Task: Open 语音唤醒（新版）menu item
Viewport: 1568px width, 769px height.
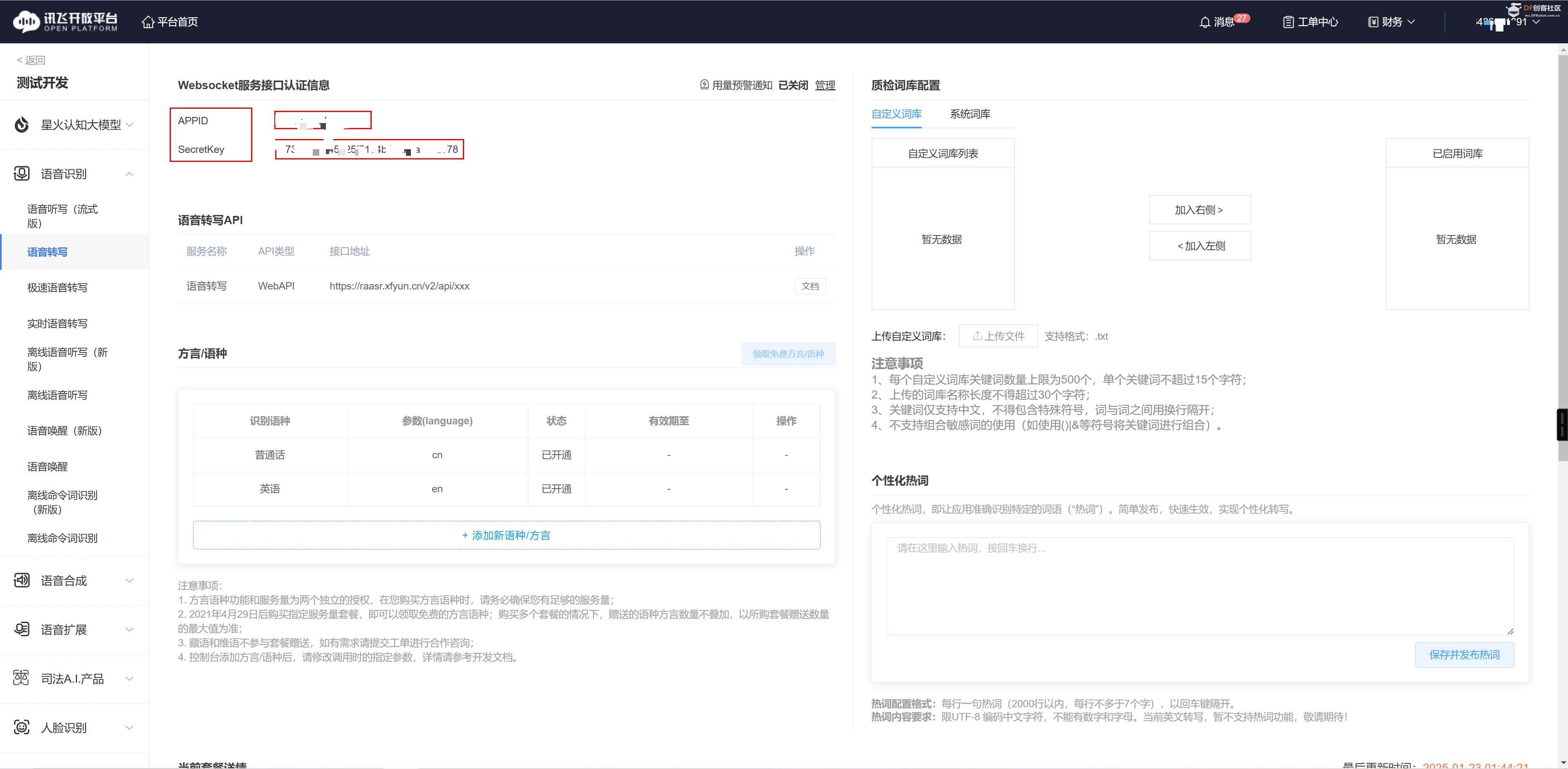Action: pos(65,430)
